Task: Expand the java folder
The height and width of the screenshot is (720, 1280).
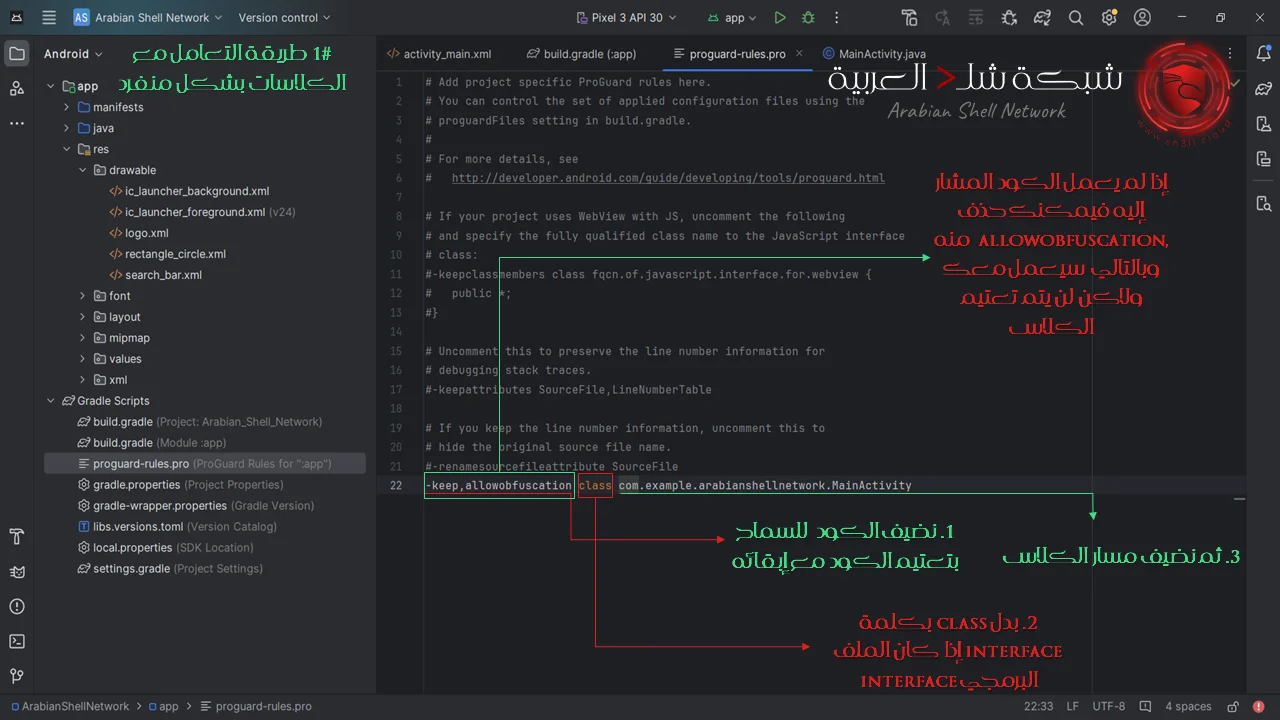Action: pyautogui.click(x=67, y=128)
